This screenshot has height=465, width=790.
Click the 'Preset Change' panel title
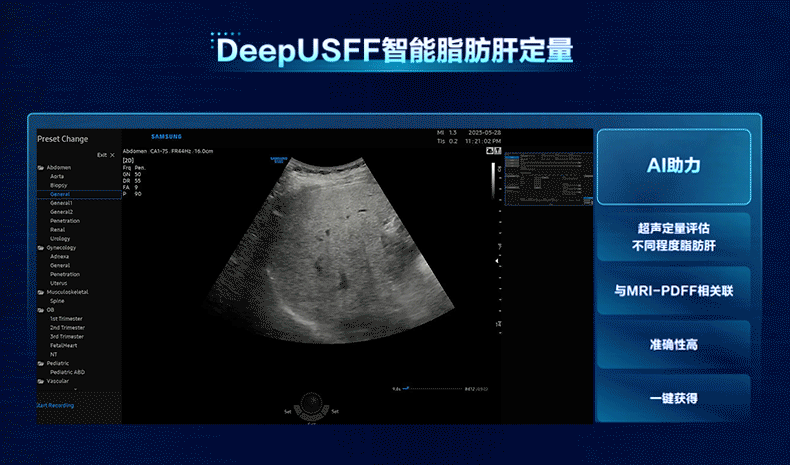(62, 139)
